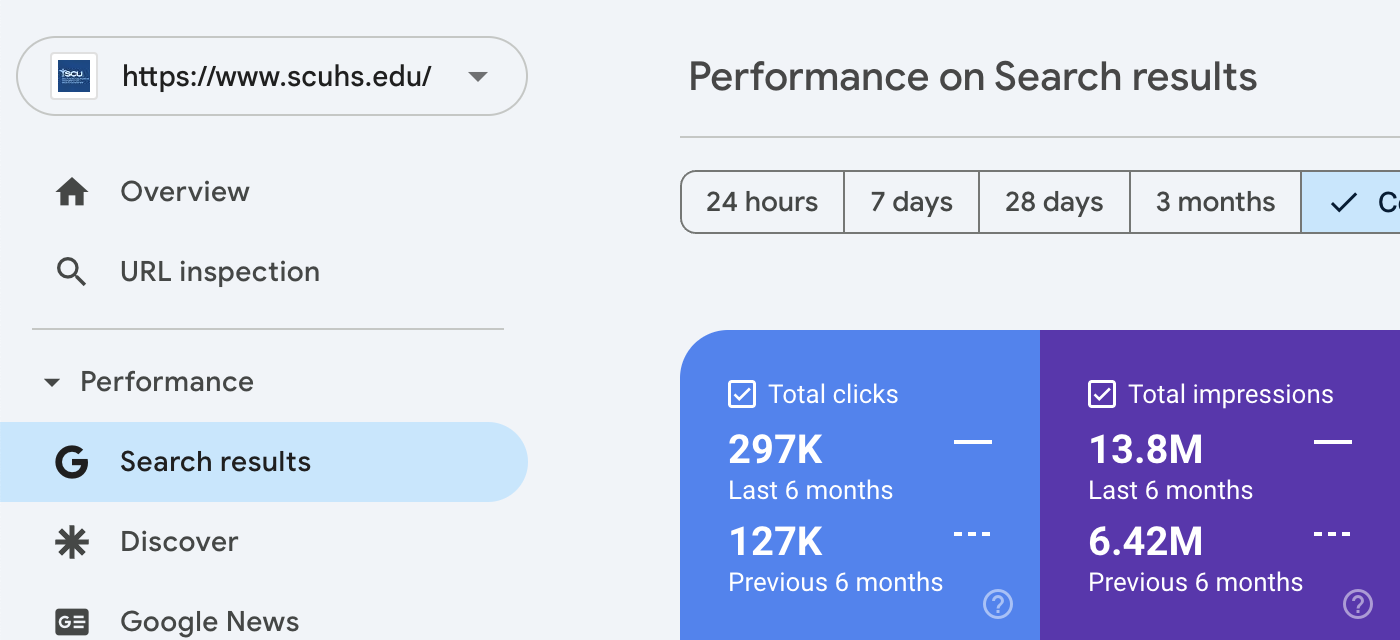Open the Discover asterisk icon
The height and width of the screenshot is (640, 1400).
(72, 542)
